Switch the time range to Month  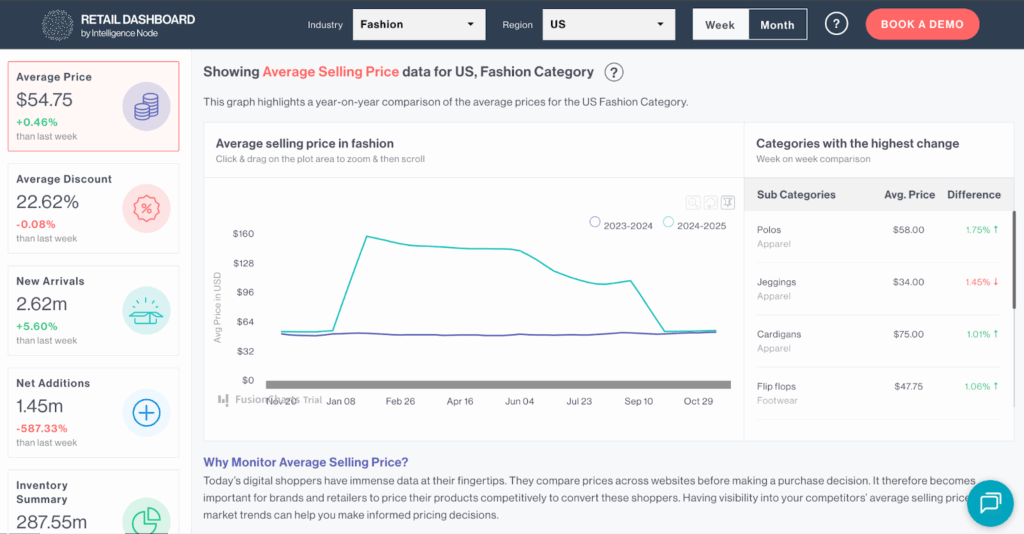(777, 25)
